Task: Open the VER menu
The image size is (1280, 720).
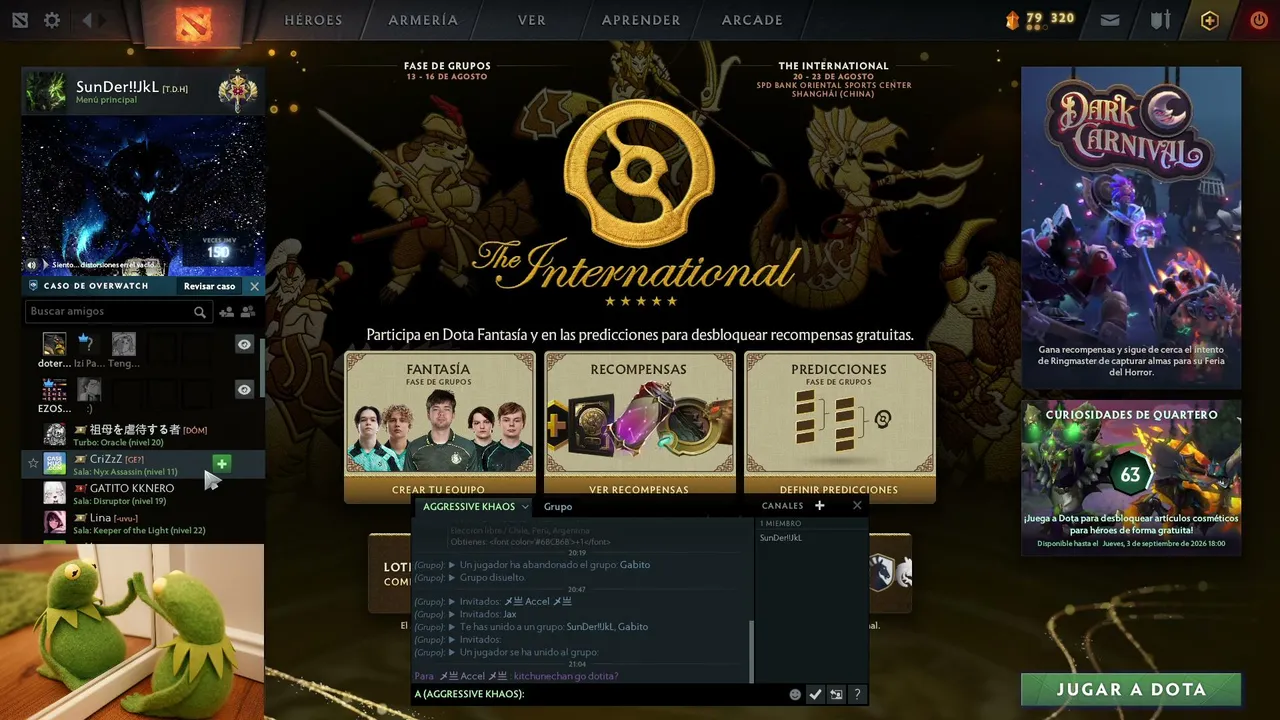Action: click(530, 20)
